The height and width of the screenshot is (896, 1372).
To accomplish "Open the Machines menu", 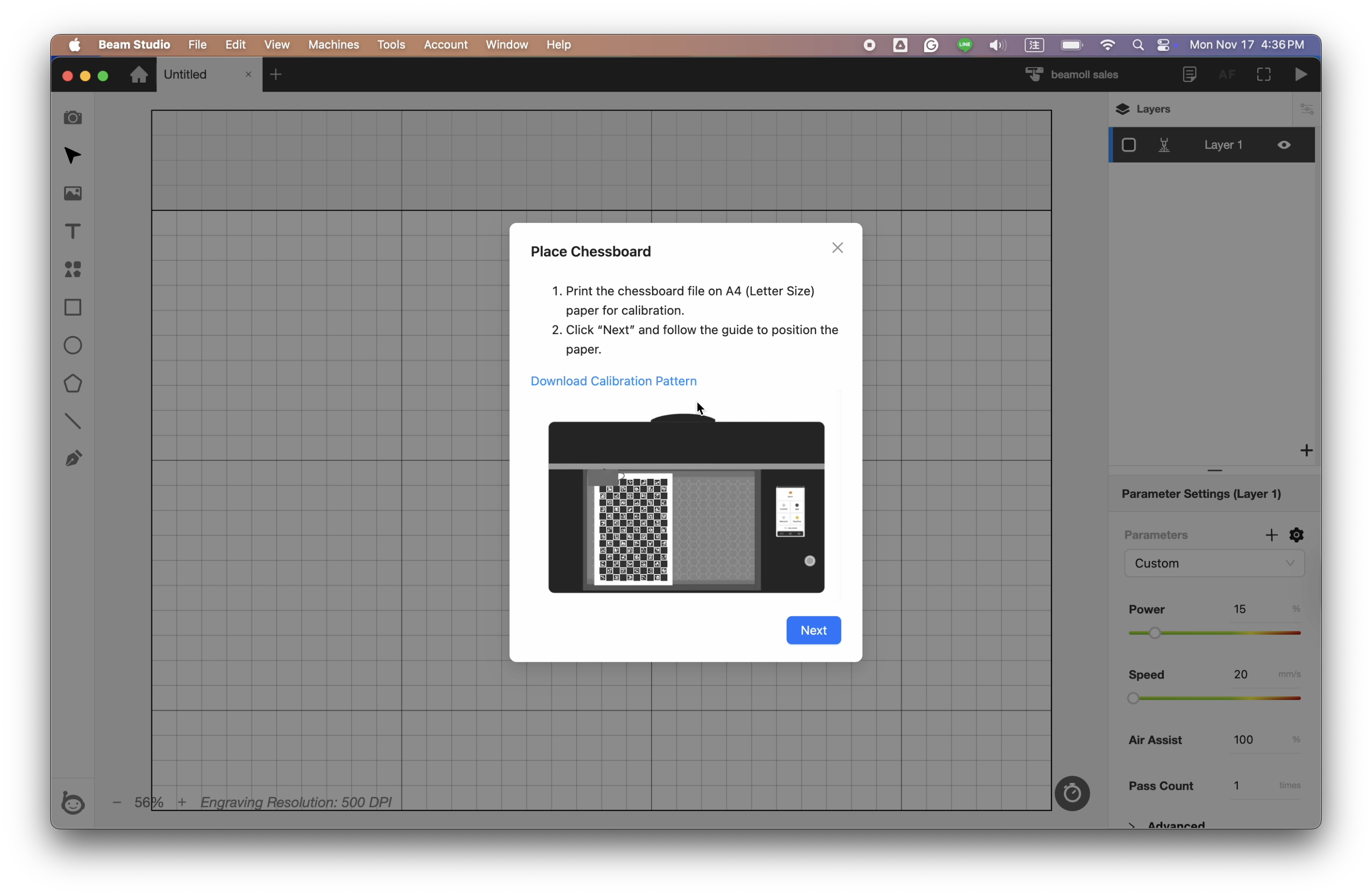I will (x=333, y=44).
